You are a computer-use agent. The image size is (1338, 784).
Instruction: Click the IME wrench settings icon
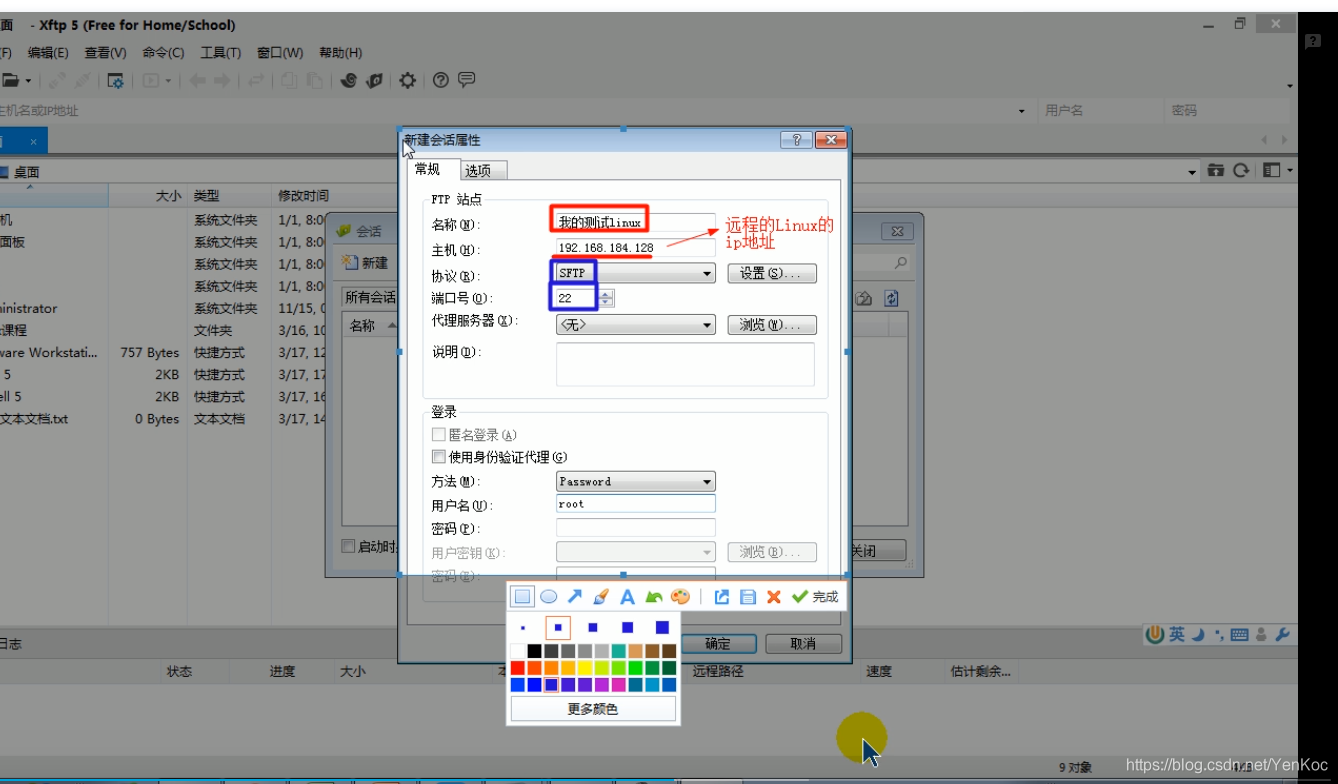(x=1283, y=635)
